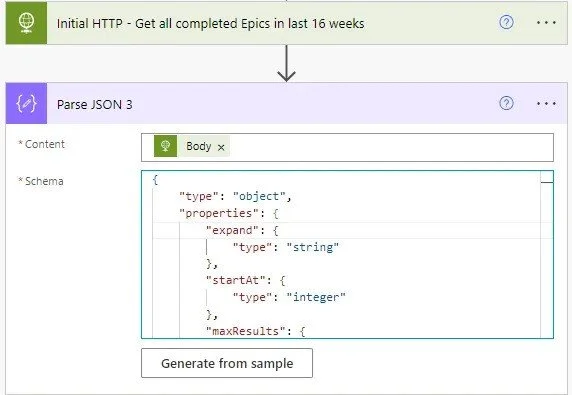Open ellipsis menu of the Initial HTTP action

click(x=546, y=23)
